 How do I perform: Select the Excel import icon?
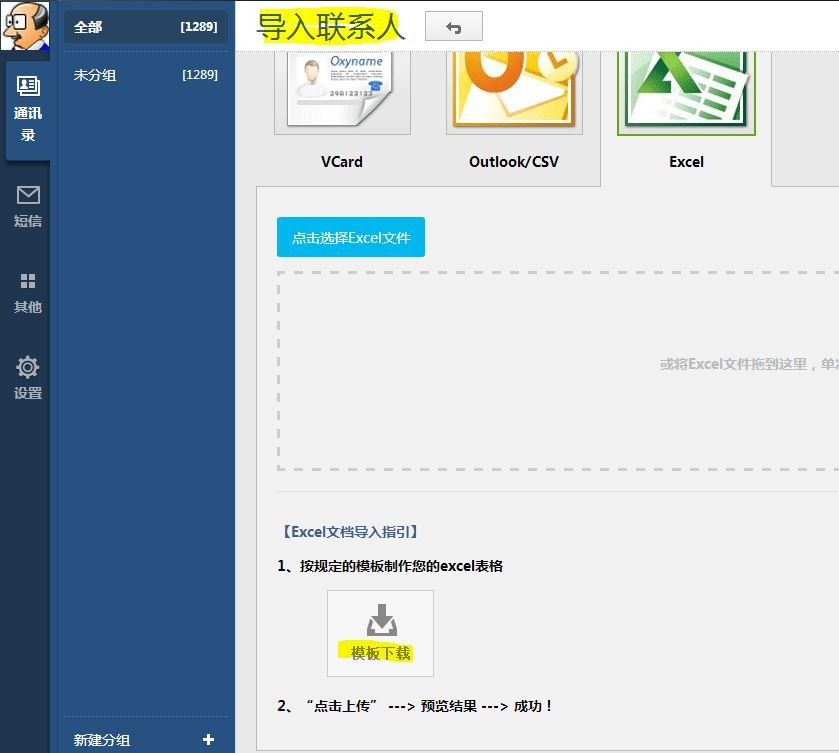[686, 91]
